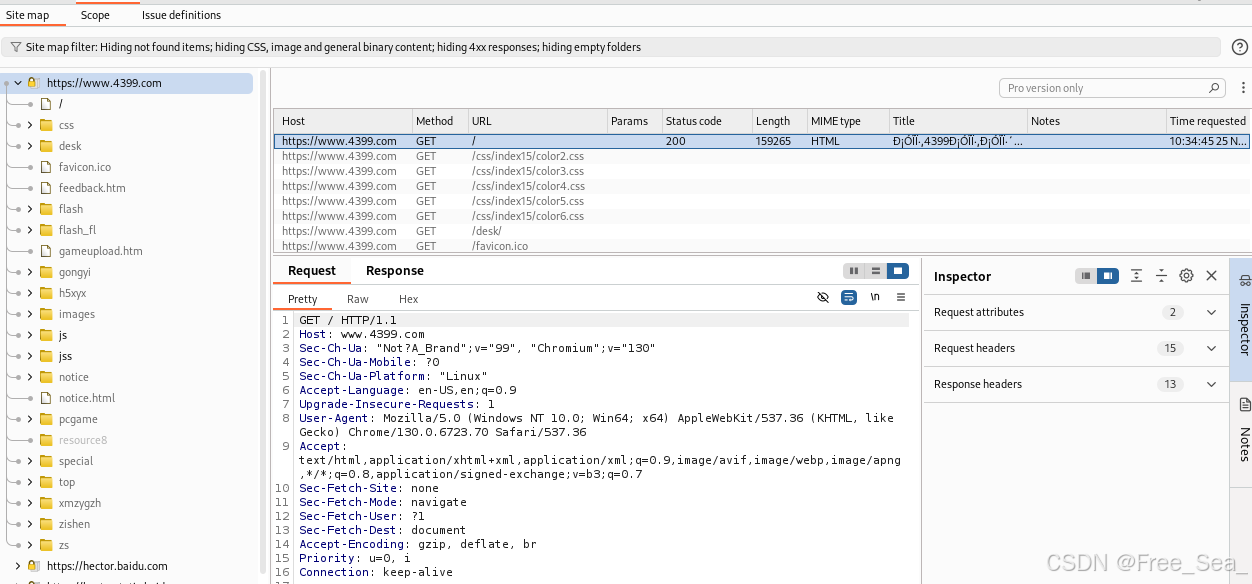Sort table by MIME type column
This screenshot has height=584, width=1252.
pyautogui.click(x=847, y=121)
